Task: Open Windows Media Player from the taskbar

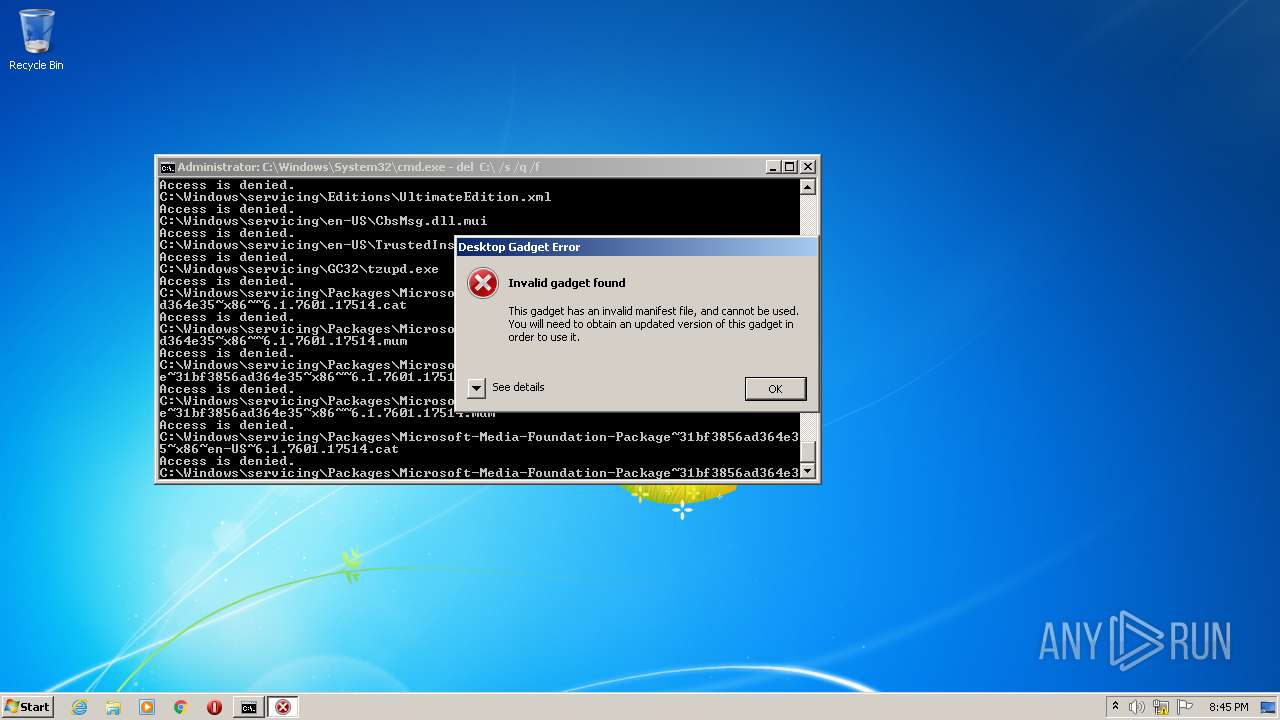Action: tap(147, 707)
